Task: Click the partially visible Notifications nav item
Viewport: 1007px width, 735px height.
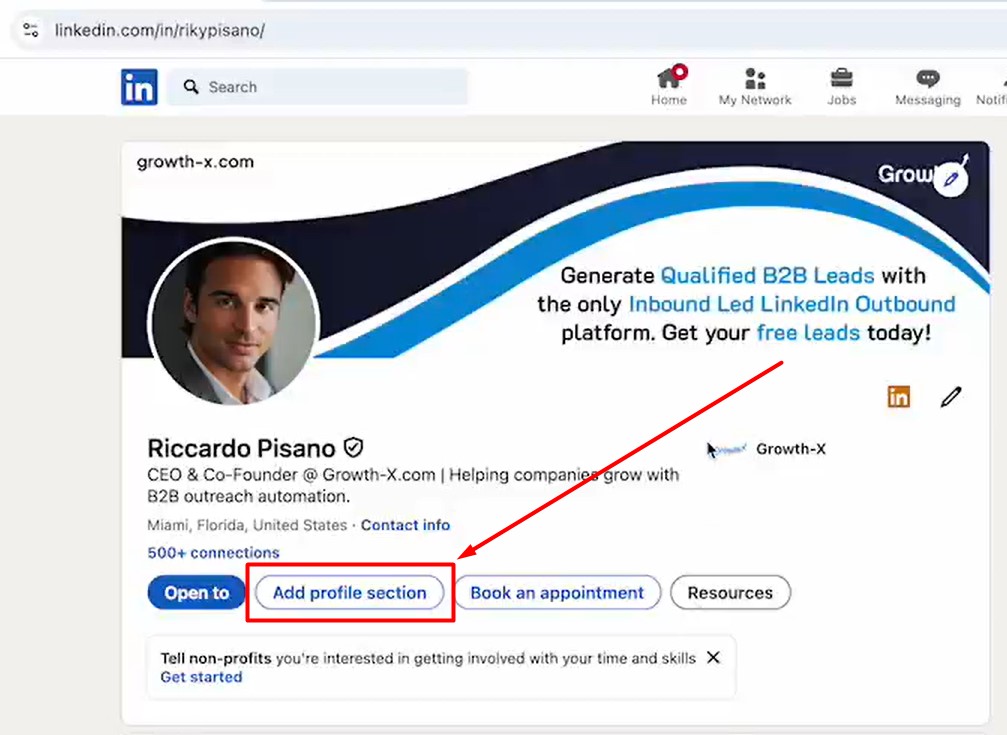Action: coord(992,86)
